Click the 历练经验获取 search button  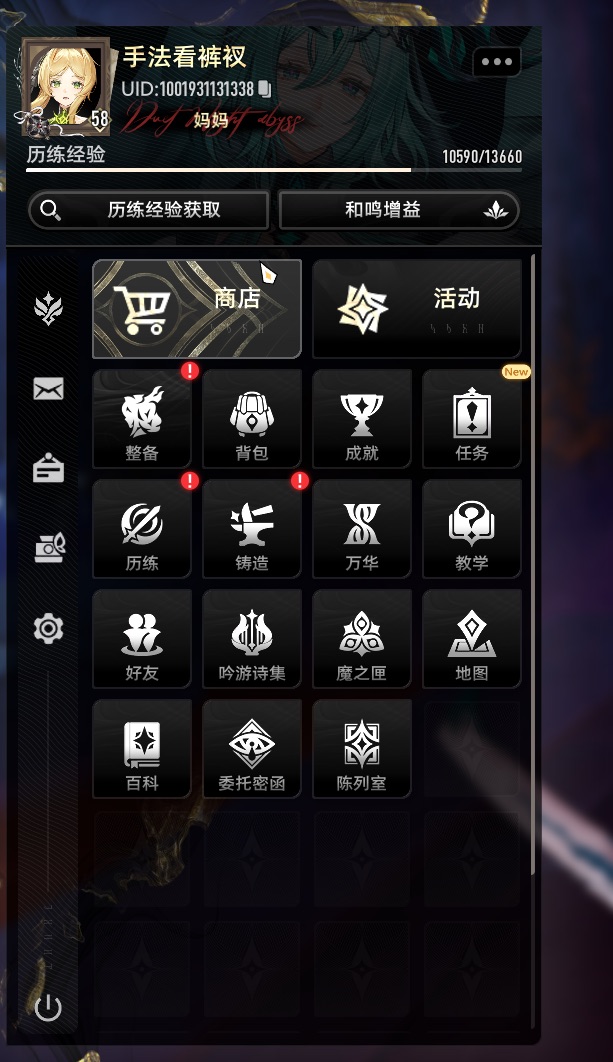pyautogui.click(x=149, y=210)
